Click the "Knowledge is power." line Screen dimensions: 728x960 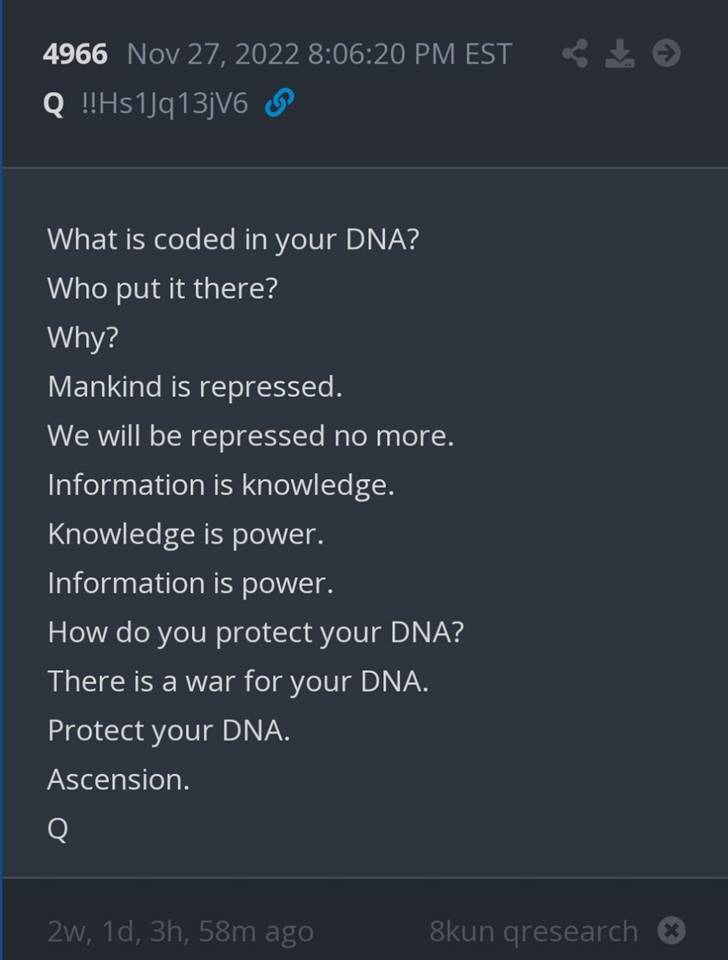tap(186, 534)
